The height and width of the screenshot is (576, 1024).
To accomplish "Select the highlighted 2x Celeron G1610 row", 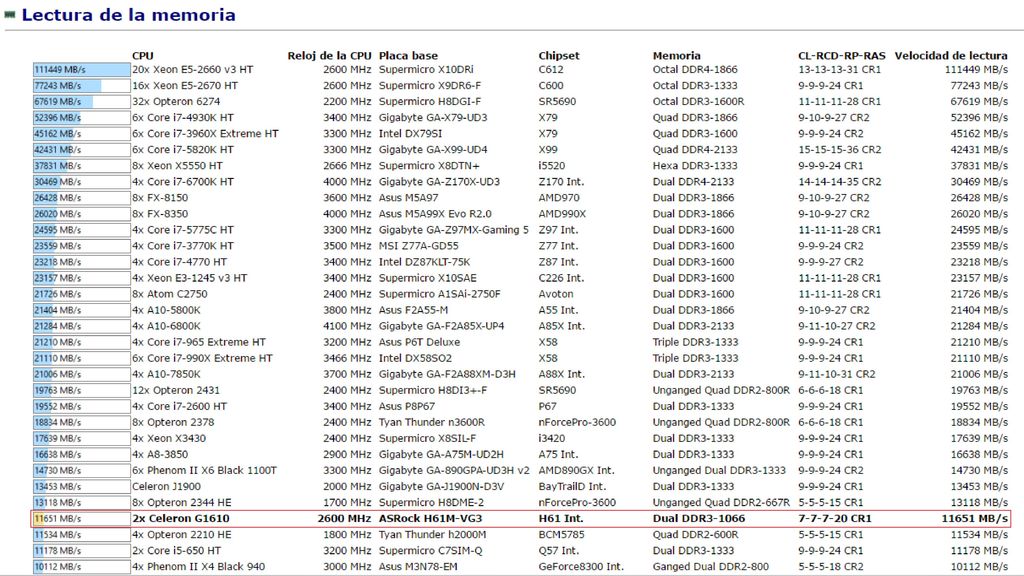I will [x=520, y=519].
